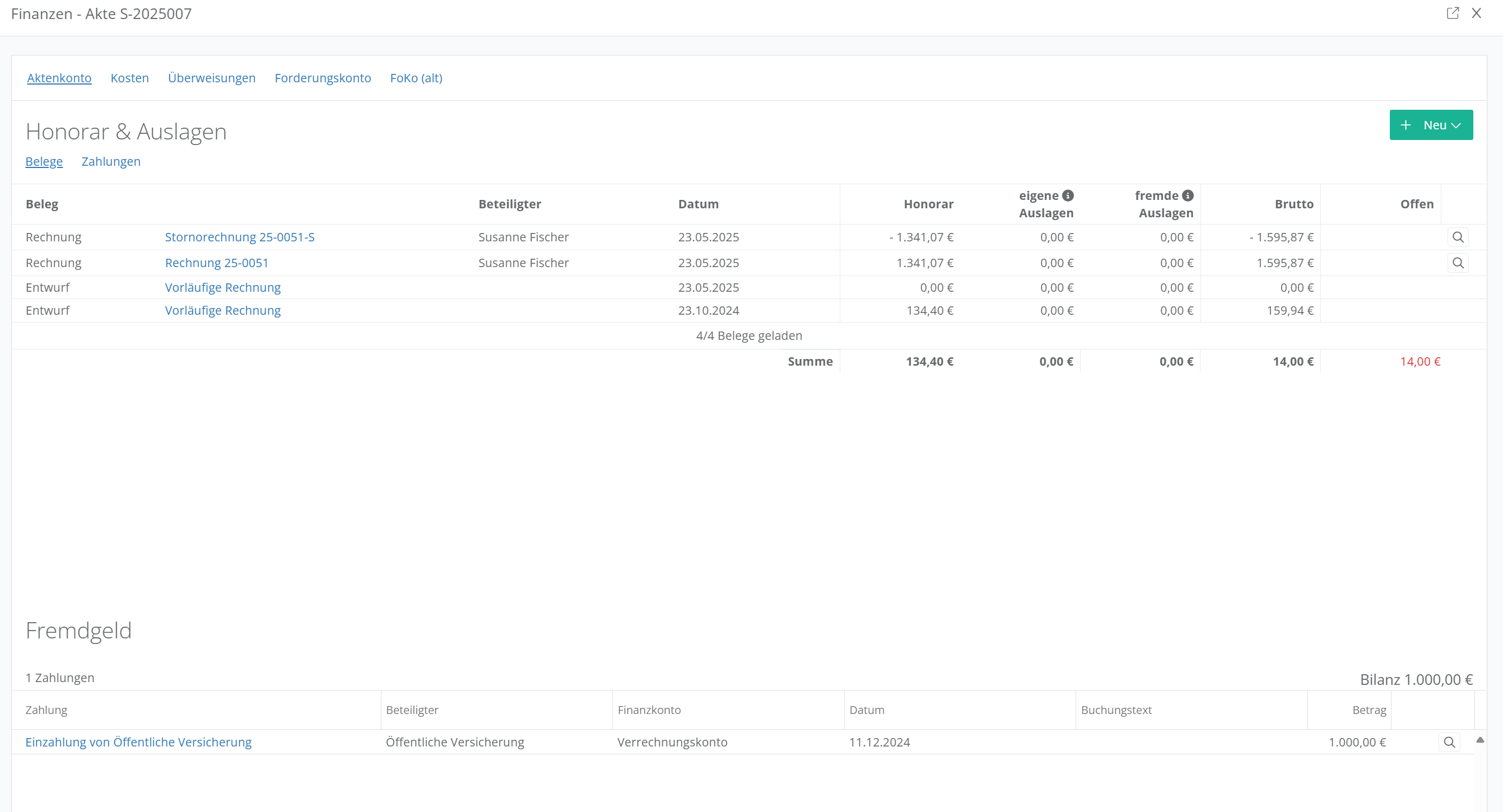Go to the Forderungskonto tab
Screen dimensions: 1503x812
[x=323, y=78]
